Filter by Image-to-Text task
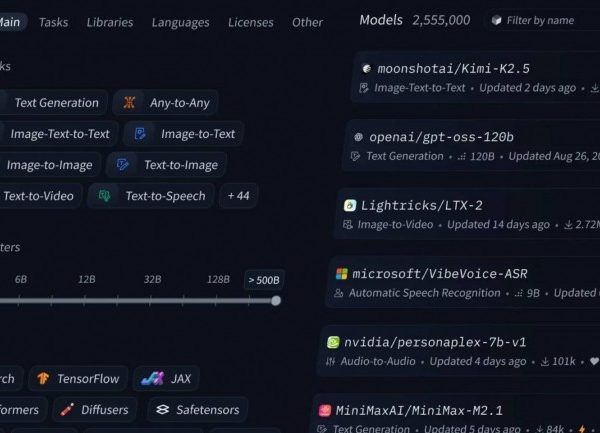The width and height of the screenshot is (600, 433). [x=184, y=134]
